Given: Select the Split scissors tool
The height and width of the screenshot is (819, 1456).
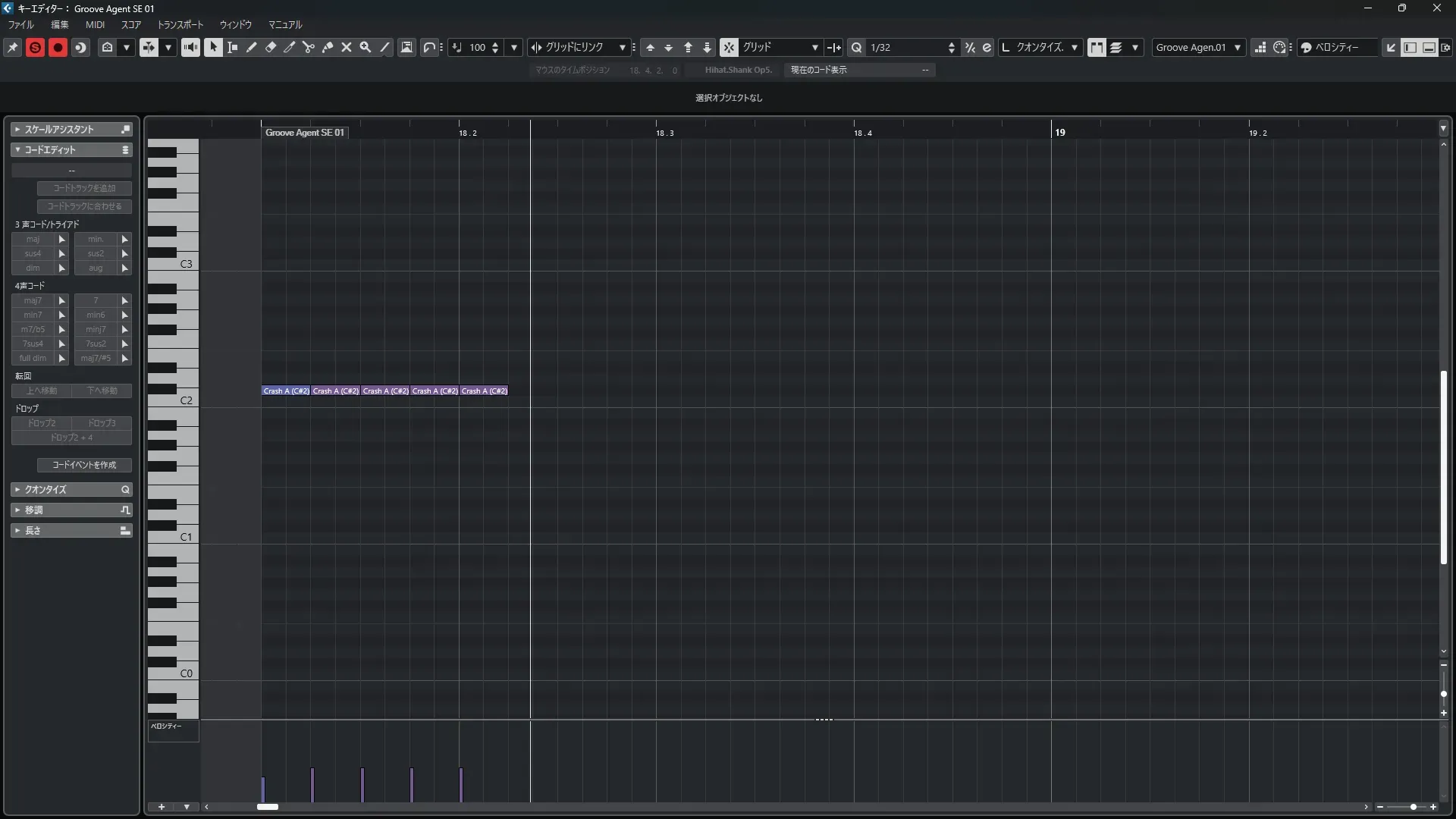Looking at the screenshot, I should pyautogui.click(x=308, y=47).
